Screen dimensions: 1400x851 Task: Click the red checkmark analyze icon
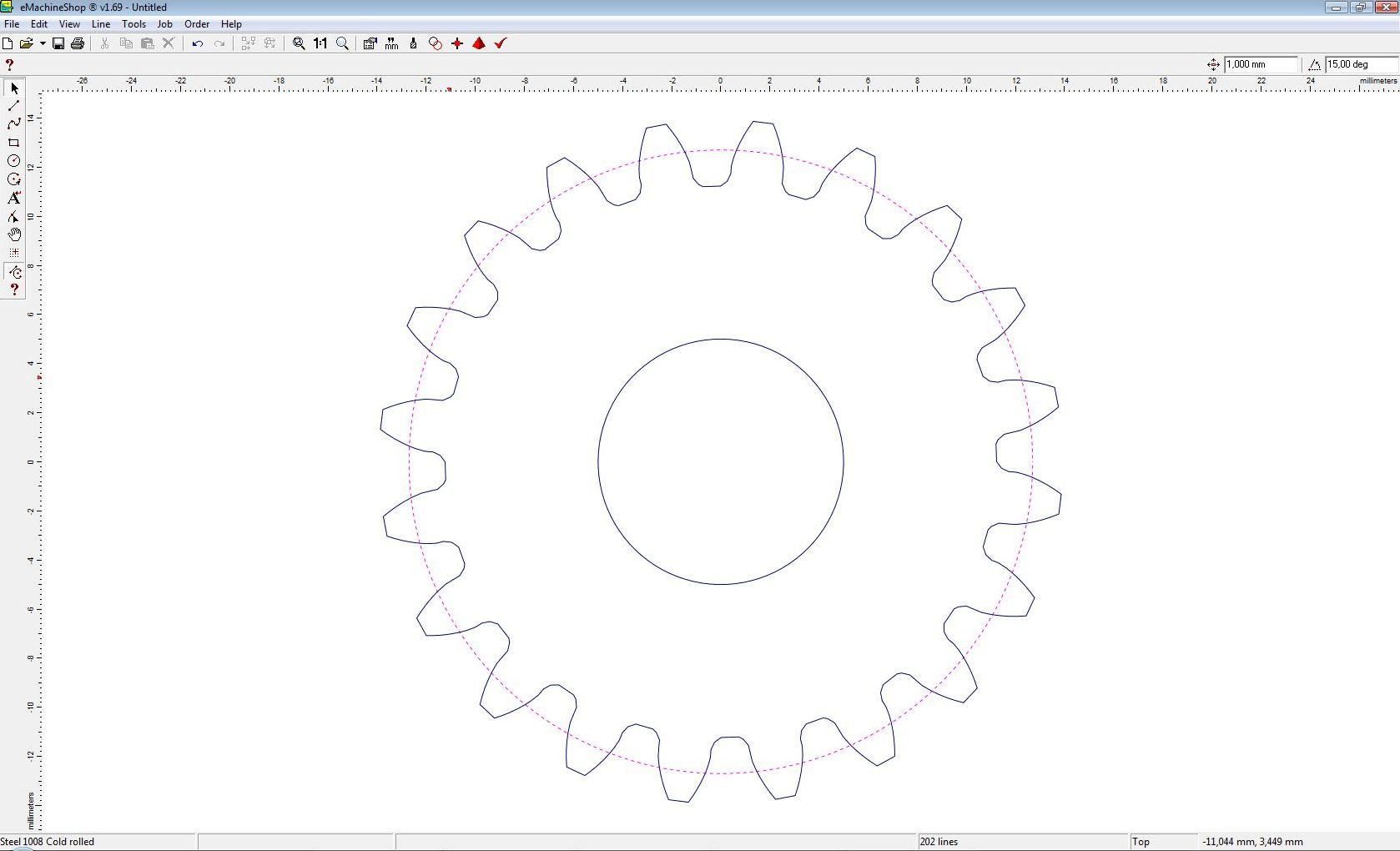click(501, 43)
